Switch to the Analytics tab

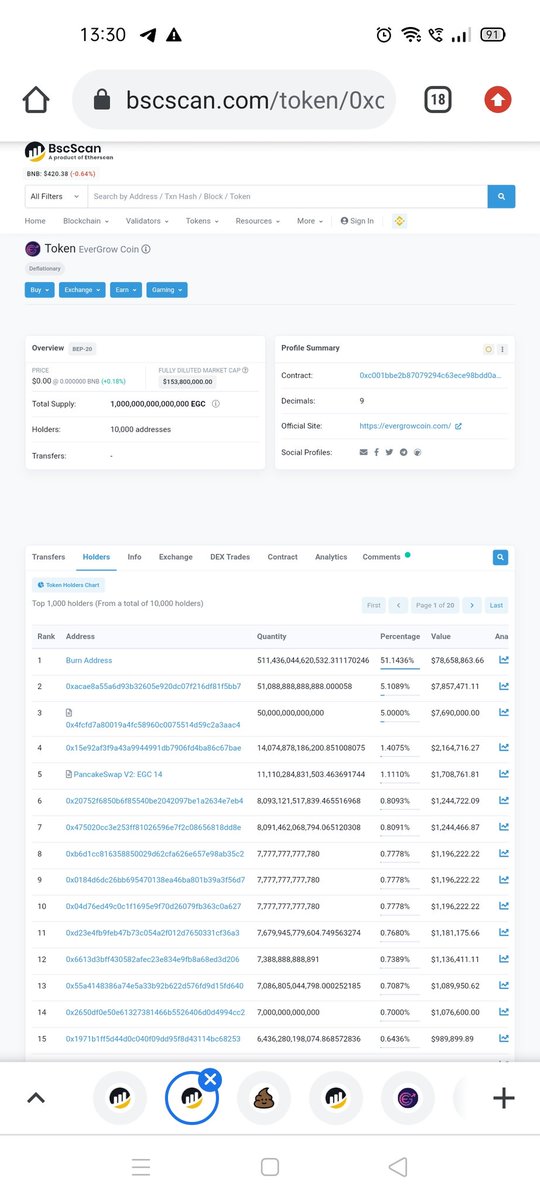click(x=331, y=557)
